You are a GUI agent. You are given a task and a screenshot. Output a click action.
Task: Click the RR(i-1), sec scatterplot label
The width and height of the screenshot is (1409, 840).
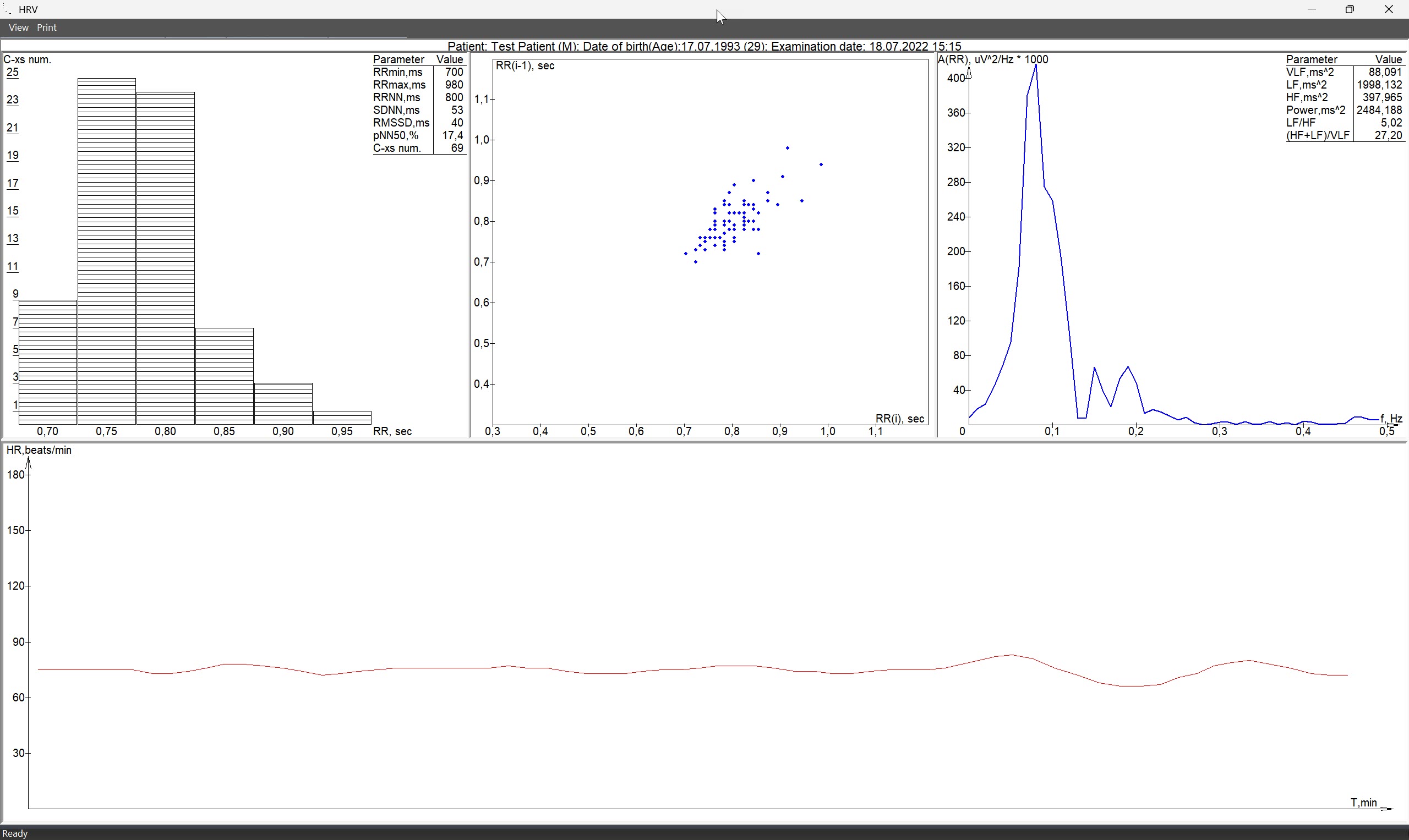tap(525, 65)
